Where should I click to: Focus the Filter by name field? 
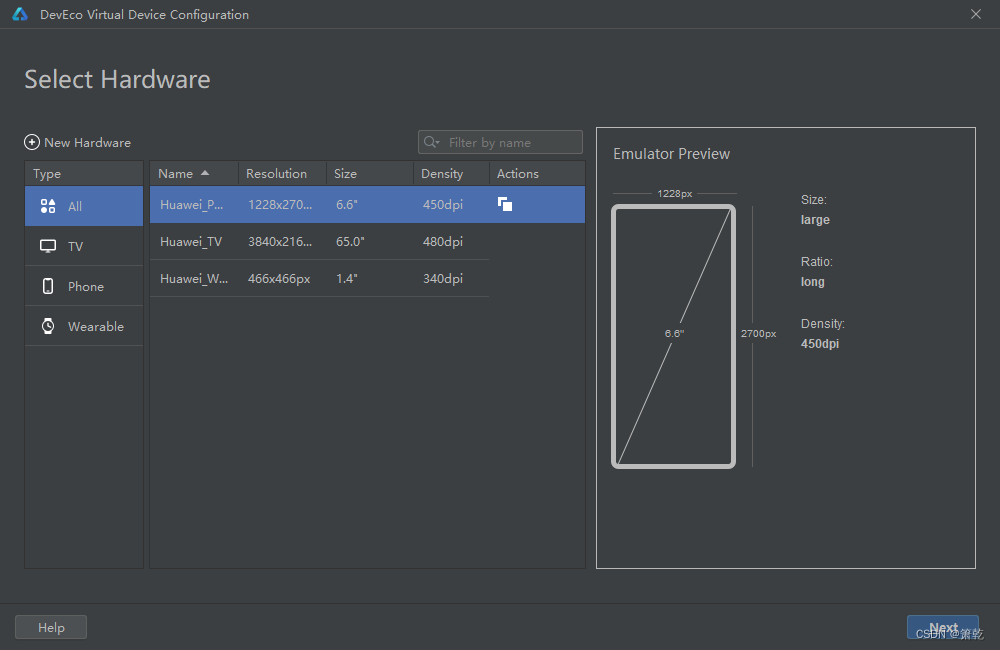coord(500,142)
